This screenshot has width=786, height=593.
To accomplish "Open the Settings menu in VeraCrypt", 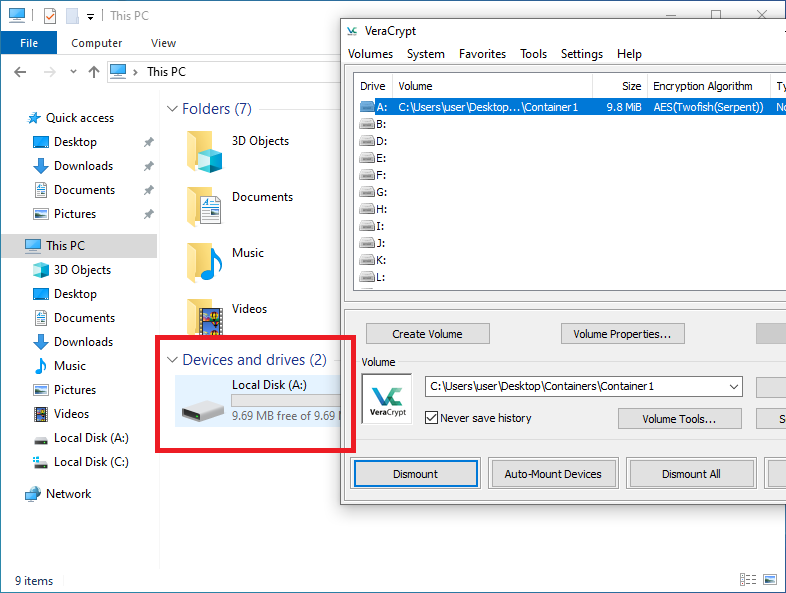I will point(581,54).
